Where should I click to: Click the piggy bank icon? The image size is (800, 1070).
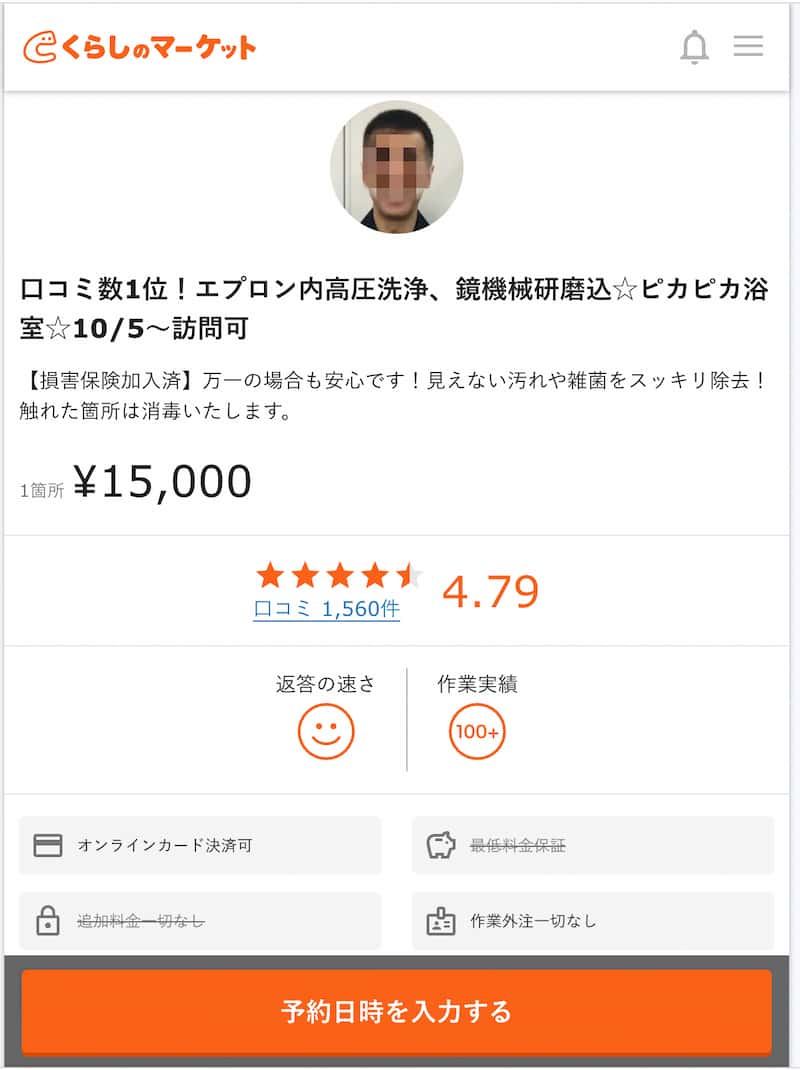tap(441, 846)
